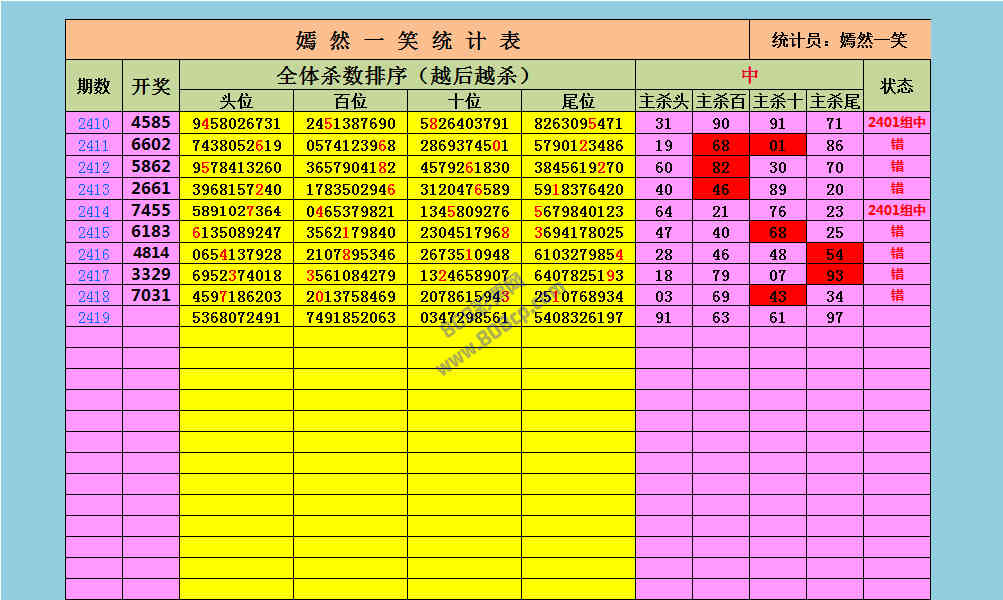Select the 主杀百 column header
Image resolution: width=1003 pixels, height=600 pixels.
721,102
